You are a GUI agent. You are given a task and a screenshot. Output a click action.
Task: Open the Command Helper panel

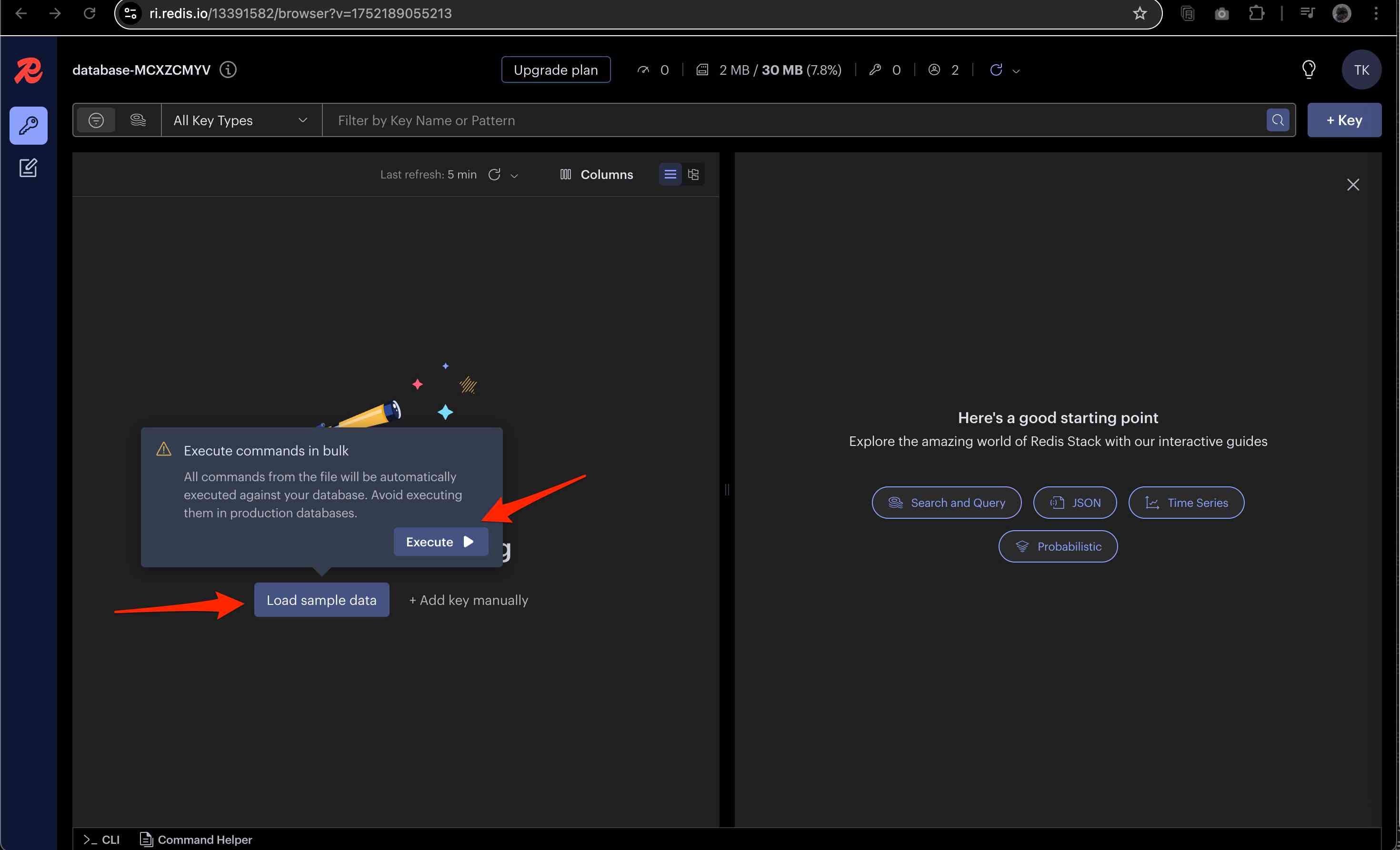196,839
